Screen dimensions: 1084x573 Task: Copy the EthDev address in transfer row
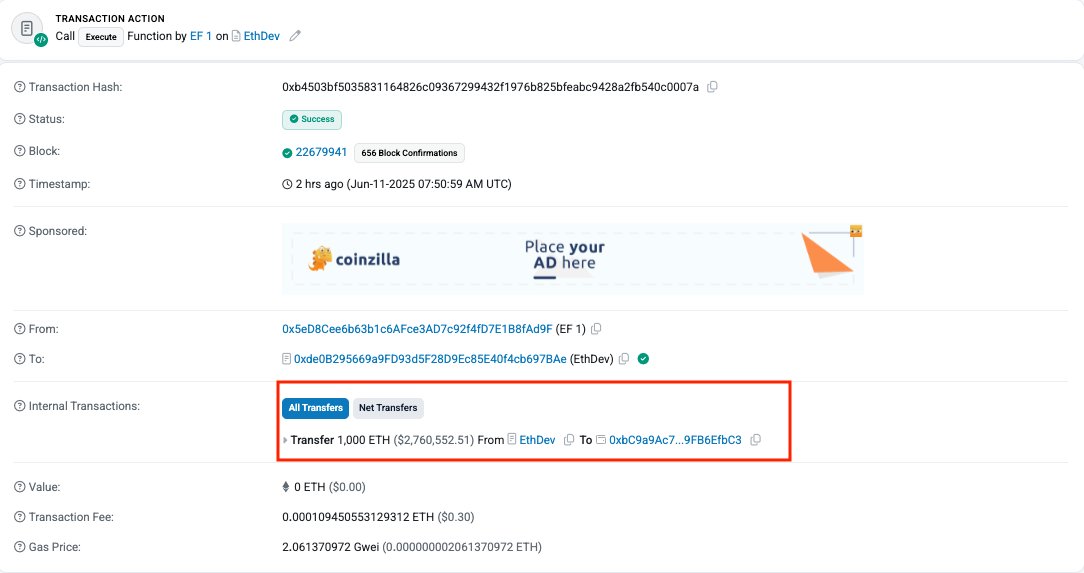(x=569, y=440)
